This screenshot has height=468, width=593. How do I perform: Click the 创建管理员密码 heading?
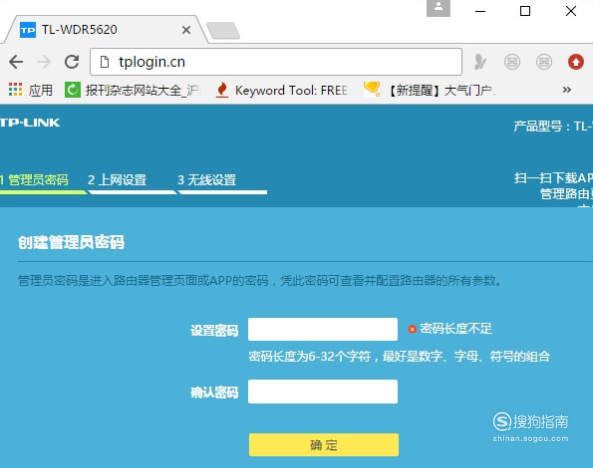click(71, 242)
